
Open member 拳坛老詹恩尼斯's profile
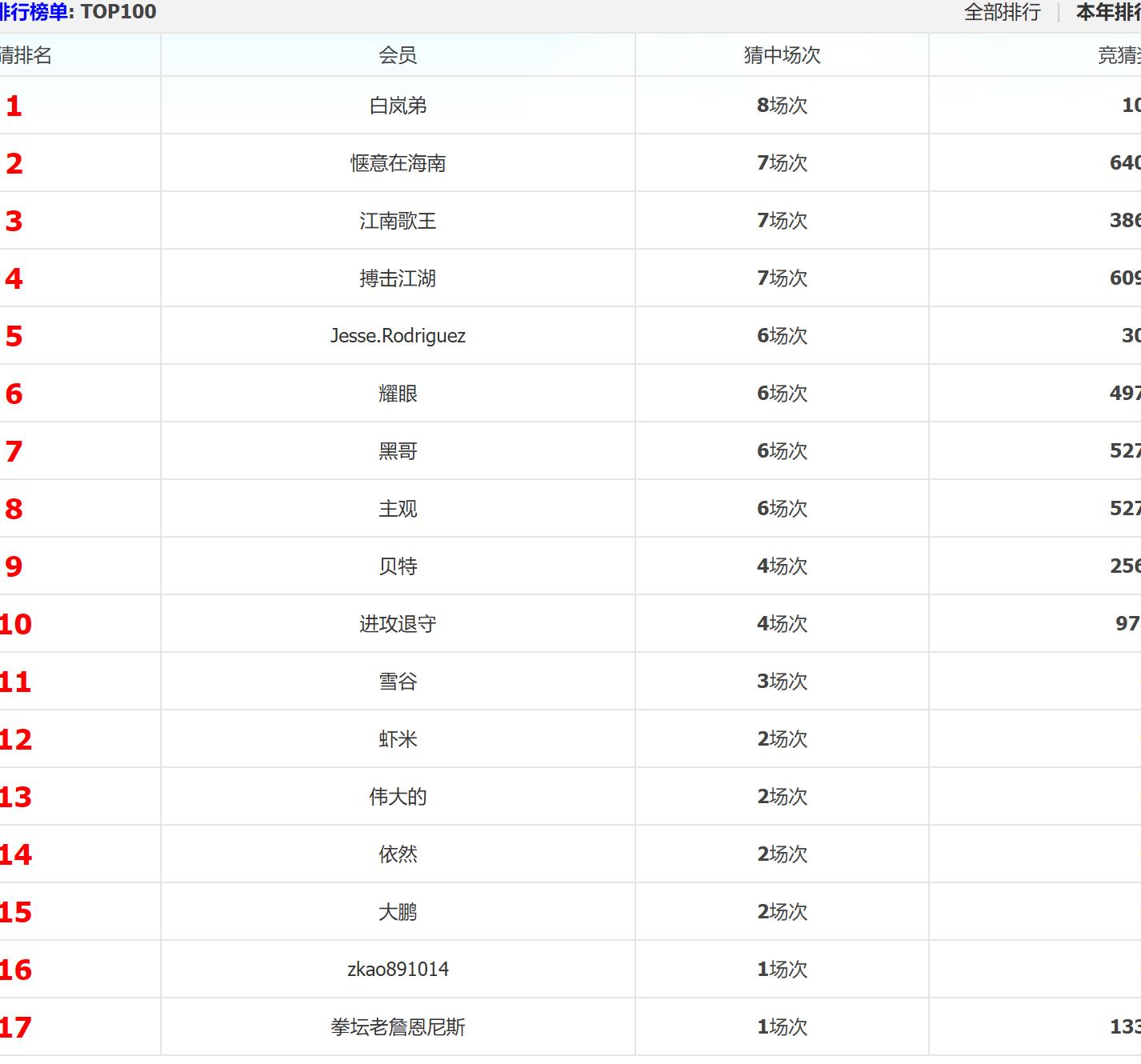(398, 1027)
